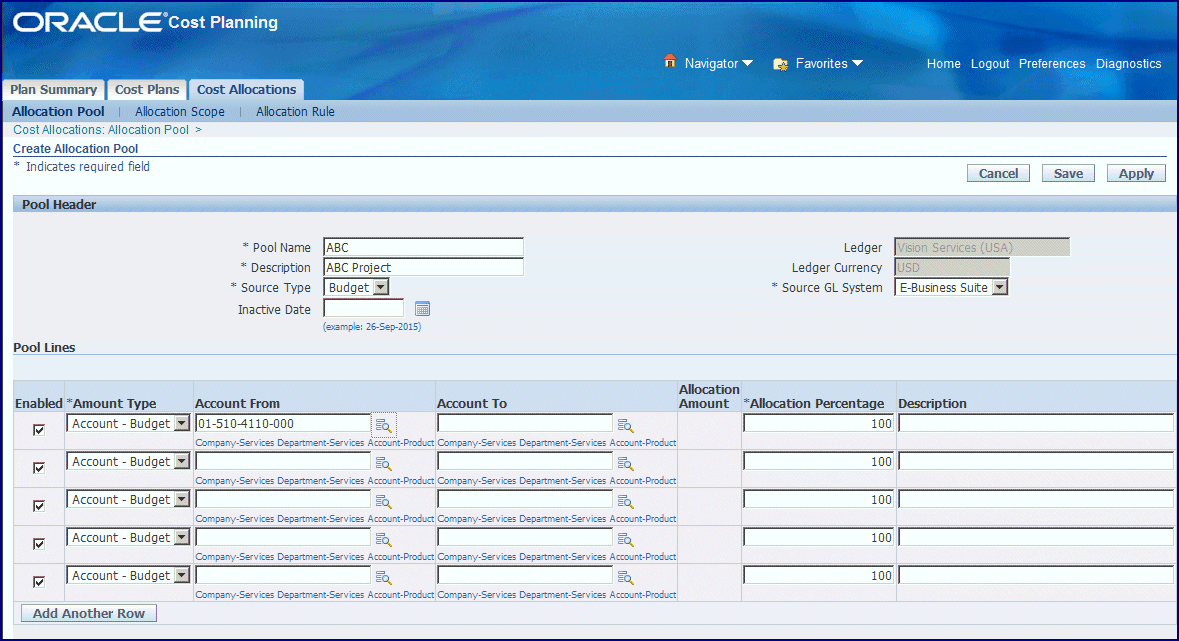Screen dimensions: 1179x641
Task: Click Account From field with 01-510-4110-000
Action: click(283, 424)
